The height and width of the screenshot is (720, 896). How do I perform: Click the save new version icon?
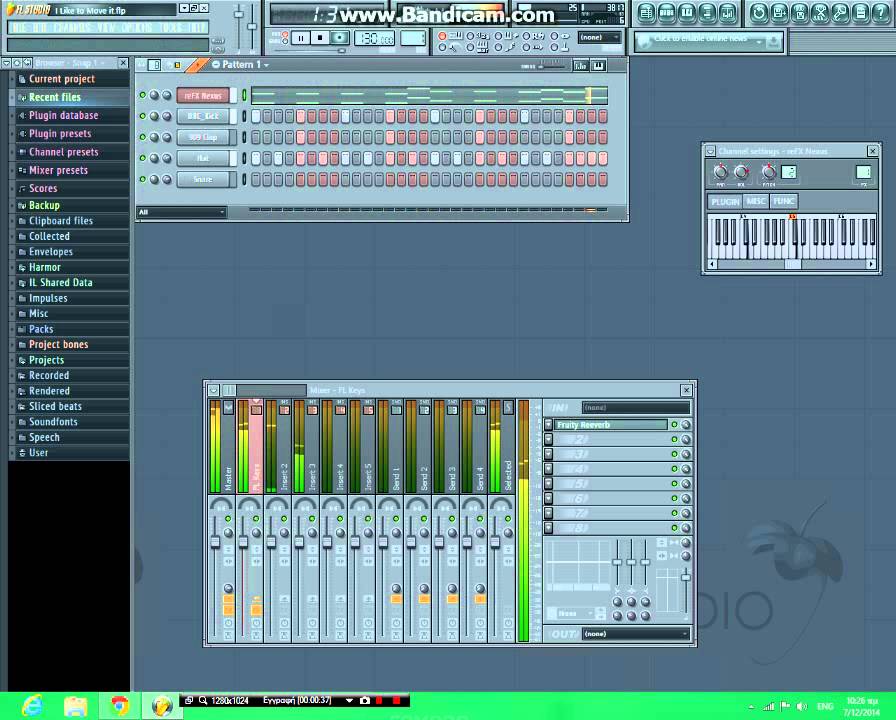tap(779, 13)
